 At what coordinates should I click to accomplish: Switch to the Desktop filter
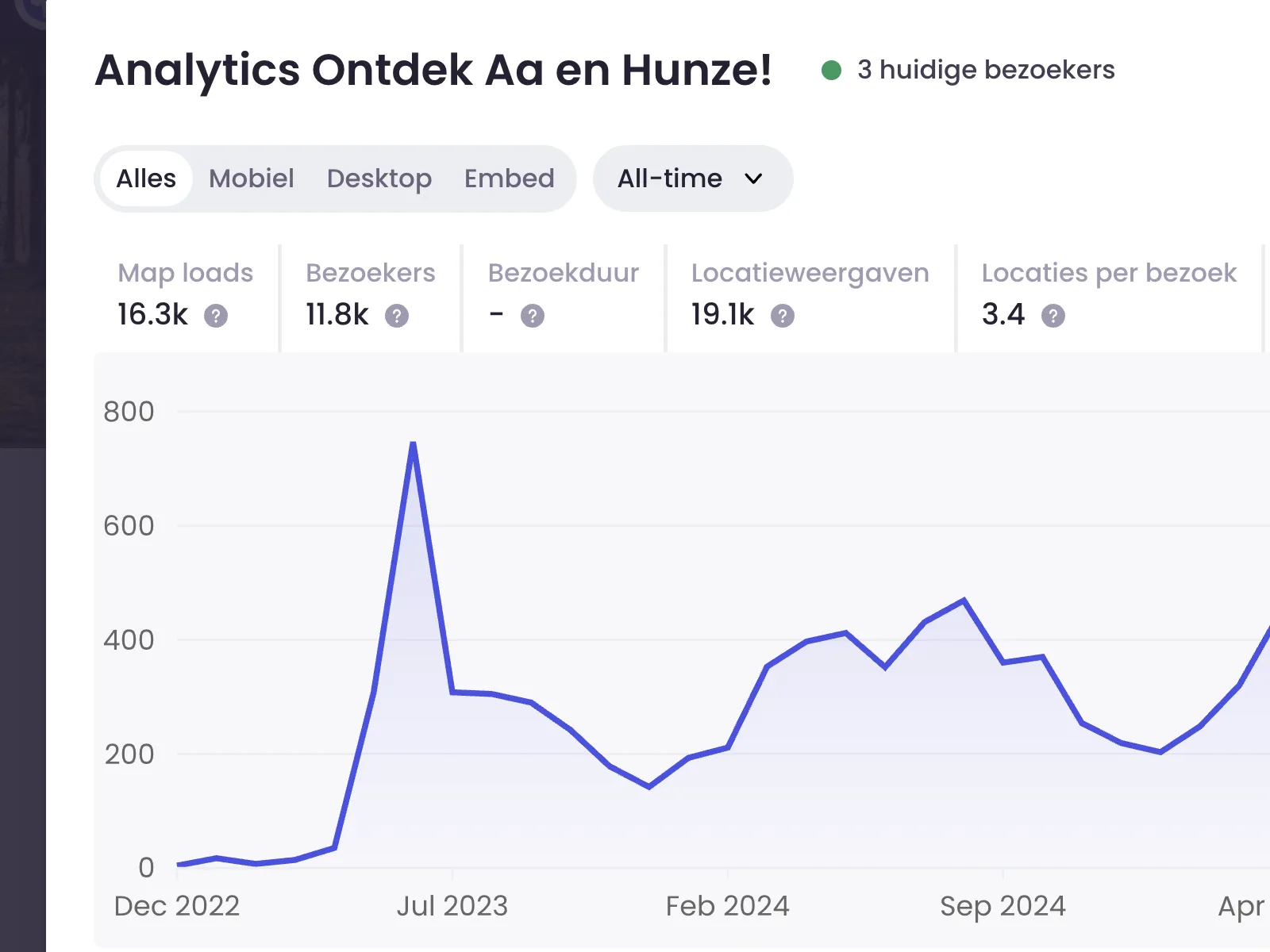coord(379,178)
